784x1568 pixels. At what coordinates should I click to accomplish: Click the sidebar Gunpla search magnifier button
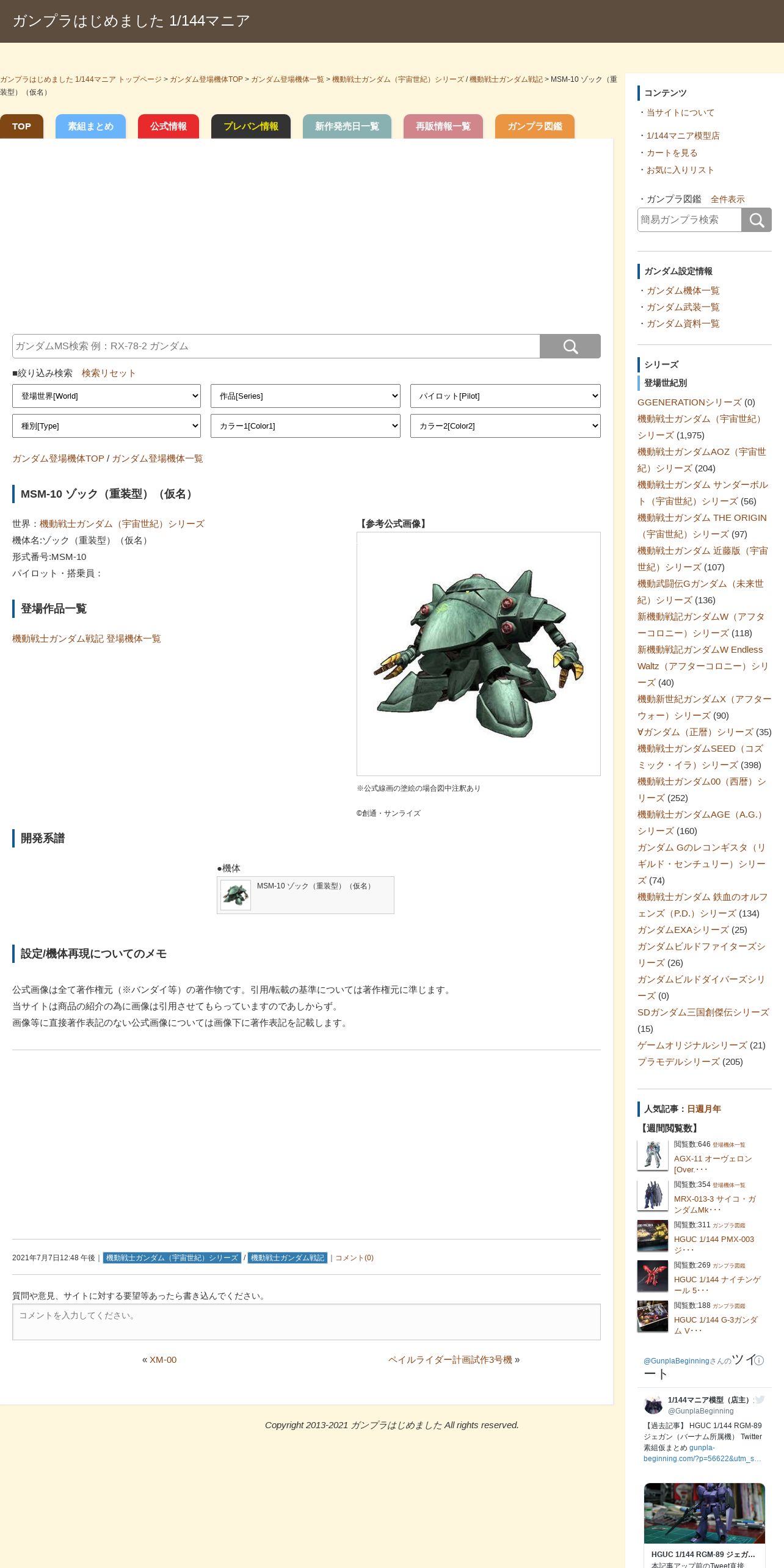pyautogui.click(x=757, y=220)
